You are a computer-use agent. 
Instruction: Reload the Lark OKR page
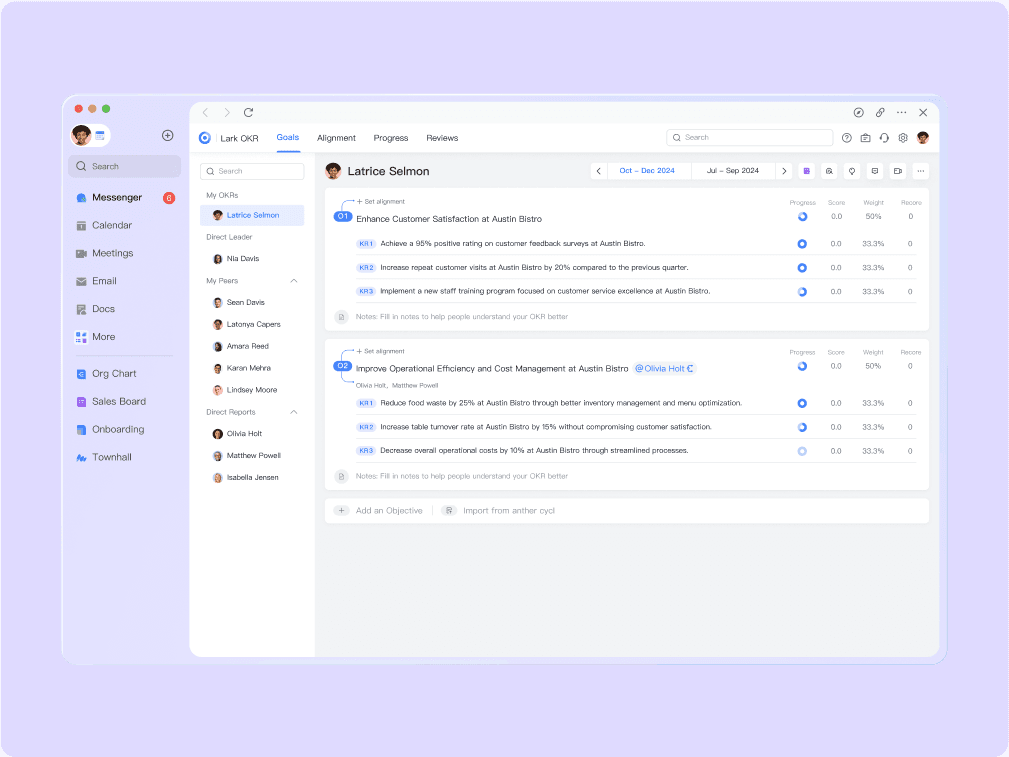[x=248, y=113]
